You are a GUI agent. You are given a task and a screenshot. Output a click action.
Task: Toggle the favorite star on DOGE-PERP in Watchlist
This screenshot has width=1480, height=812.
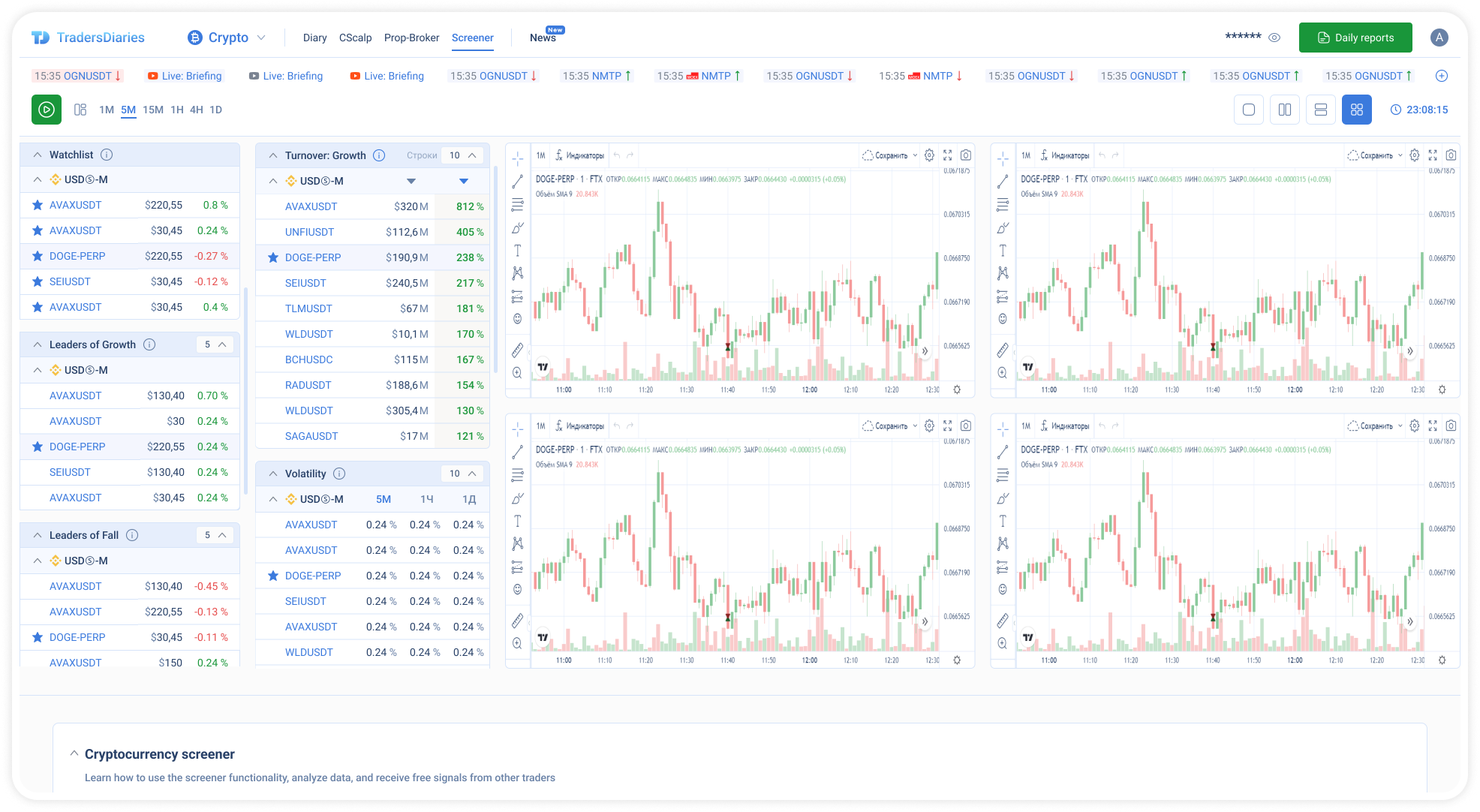(37, 256)
